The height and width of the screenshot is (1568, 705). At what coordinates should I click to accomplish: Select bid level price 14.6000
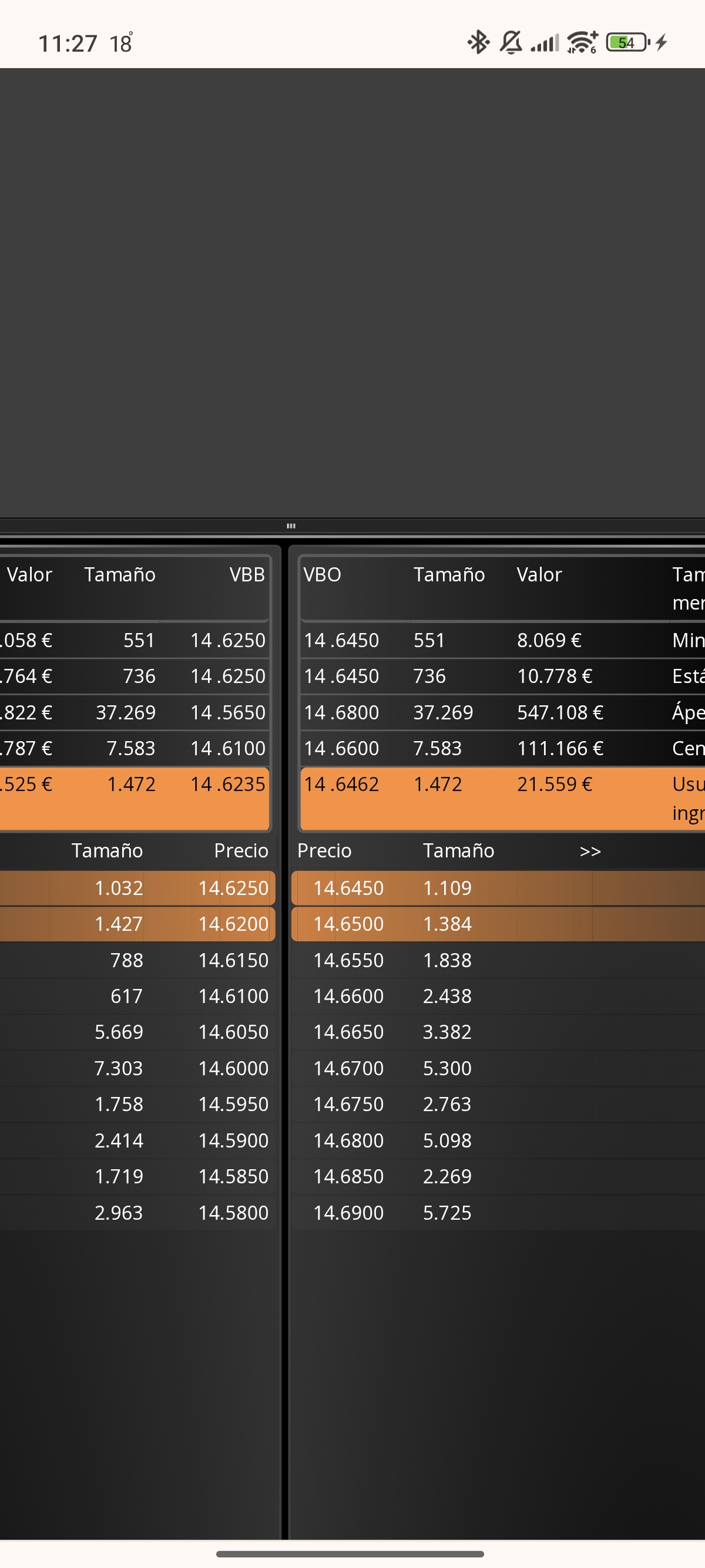(233, 1068)
